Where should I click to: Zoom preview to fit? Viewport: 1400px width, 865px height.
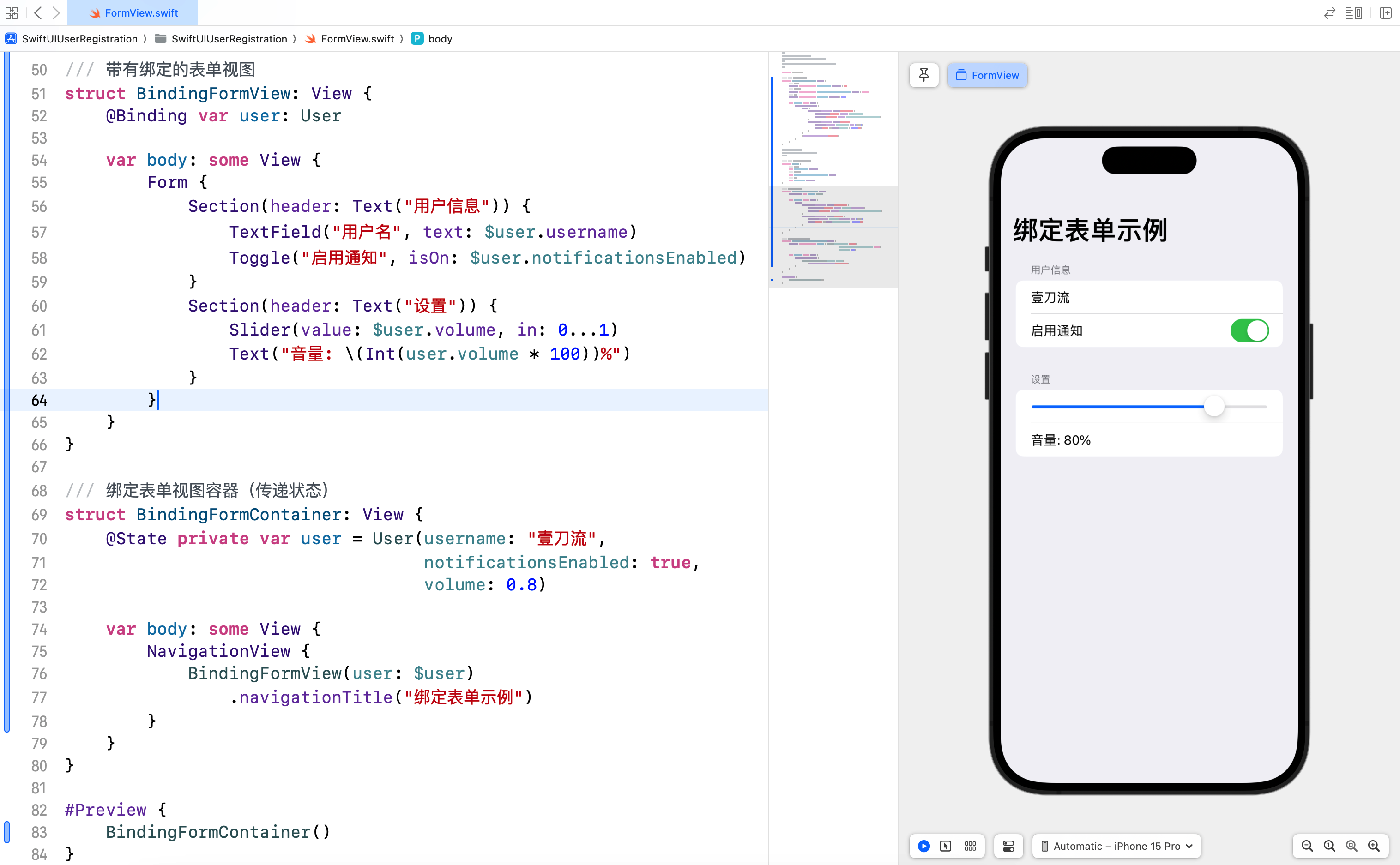pos(1352,846)
